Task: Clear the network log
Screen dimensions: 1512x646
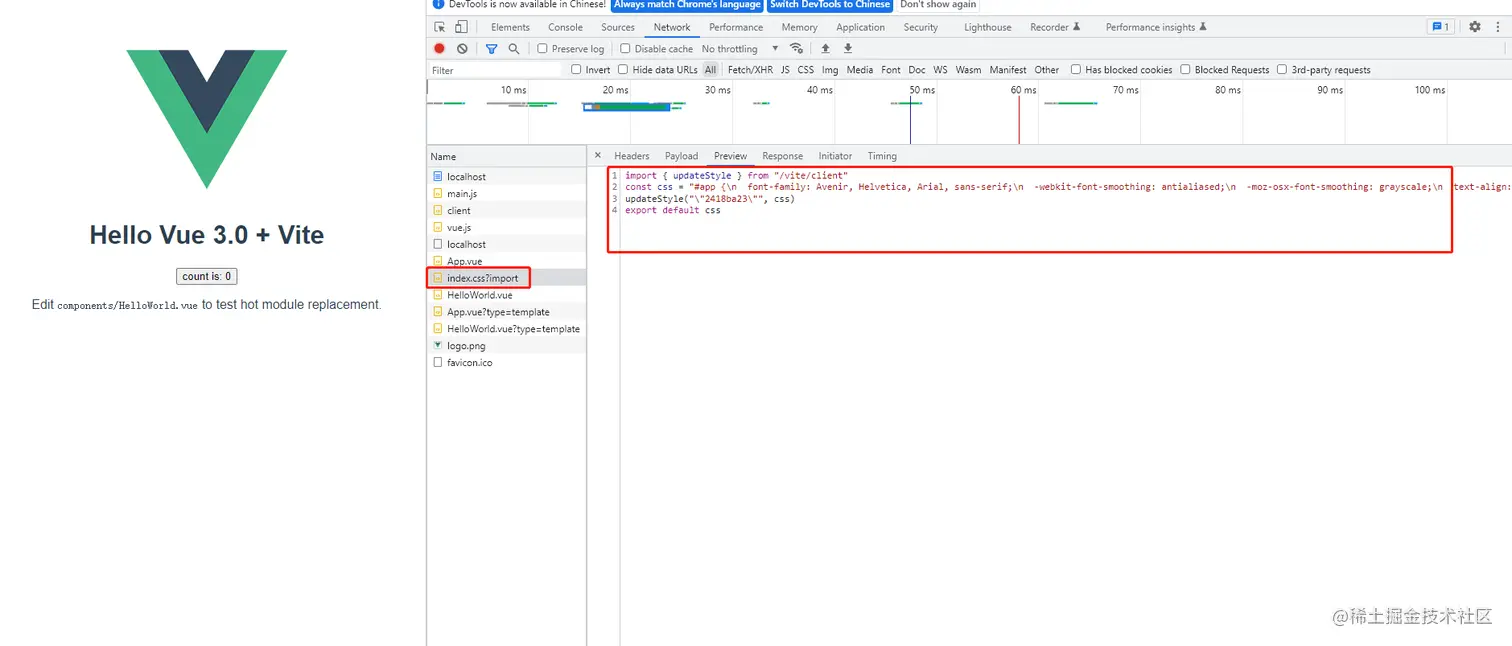Action: tap(462, 48)
